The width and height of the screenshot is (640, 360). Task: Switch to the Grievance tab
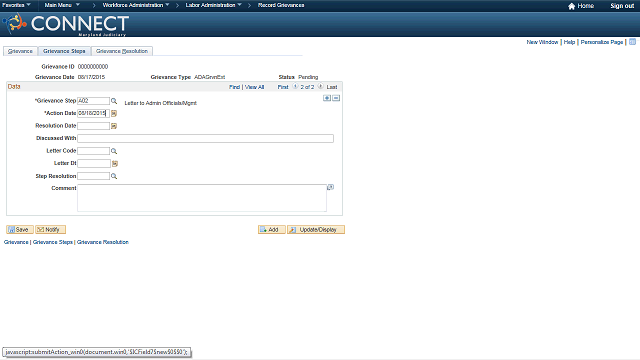coord(20,51)
